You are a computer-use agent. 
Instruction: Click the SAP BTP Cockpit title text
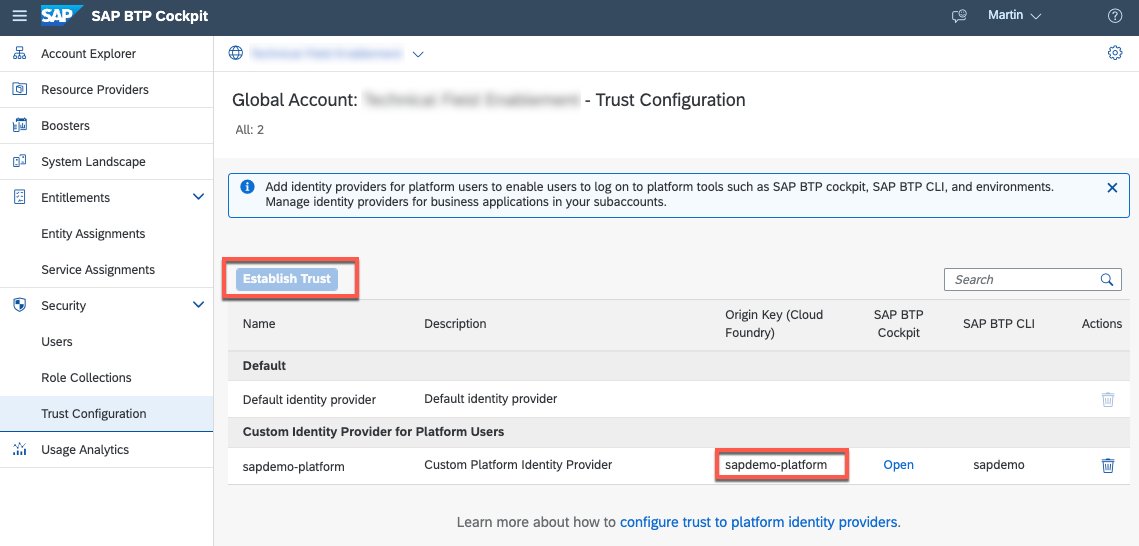[x=150, y=16]
